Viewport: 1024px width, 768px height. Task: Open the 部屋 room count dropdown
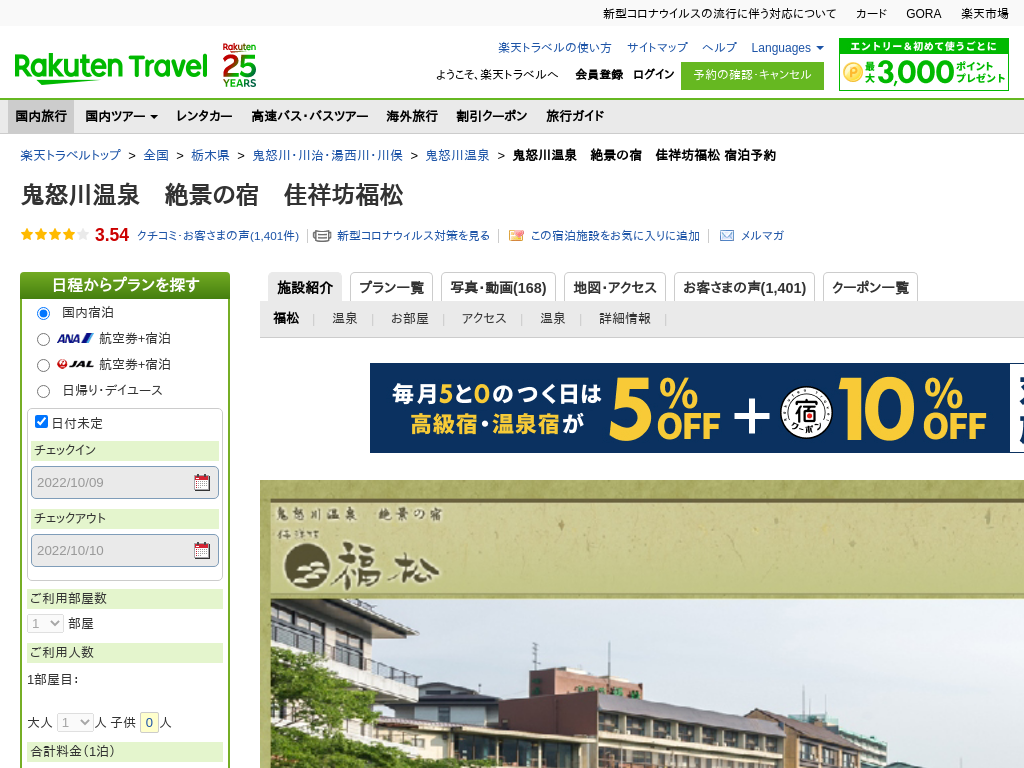[x=45, y=624]
